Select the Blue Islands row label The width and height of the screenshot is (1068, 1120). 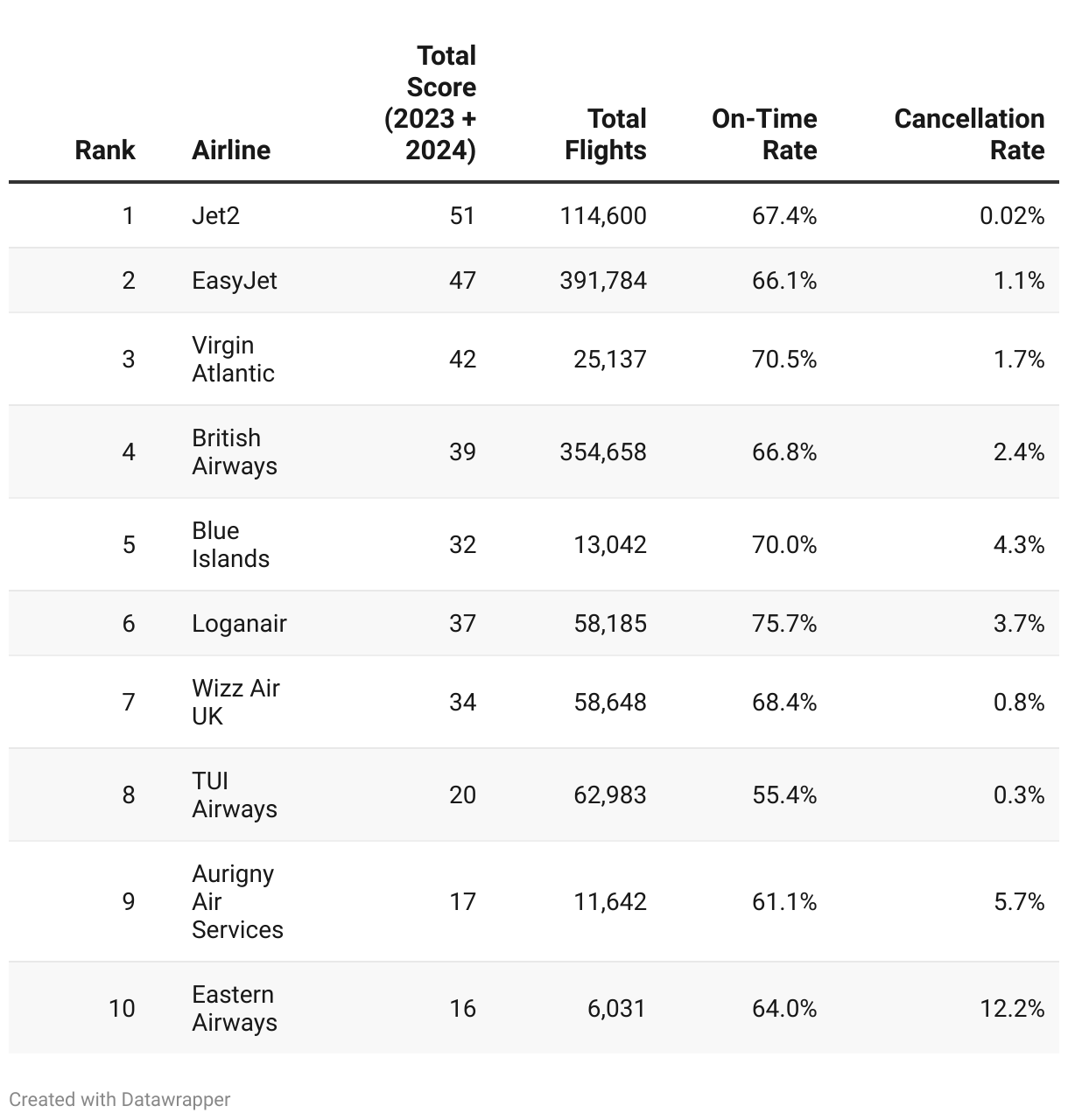[x=230, y=544]
